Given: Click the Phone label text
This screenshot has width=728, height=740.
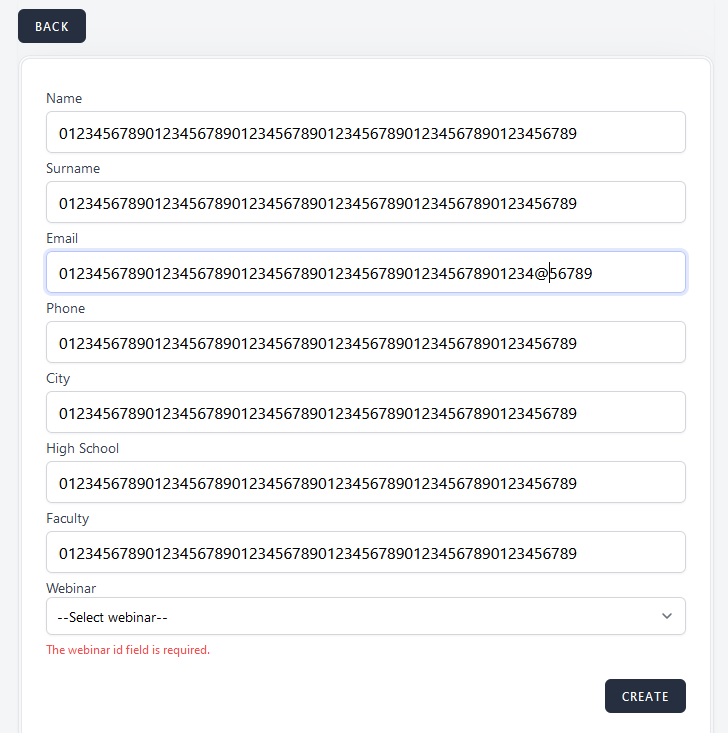Looking at the screenshot, I should coord(66,308).
